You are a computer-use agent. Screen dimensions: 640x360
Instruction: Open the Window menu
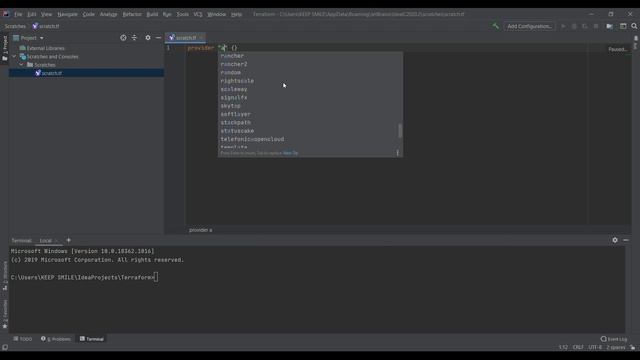click(x=216, y=14)
